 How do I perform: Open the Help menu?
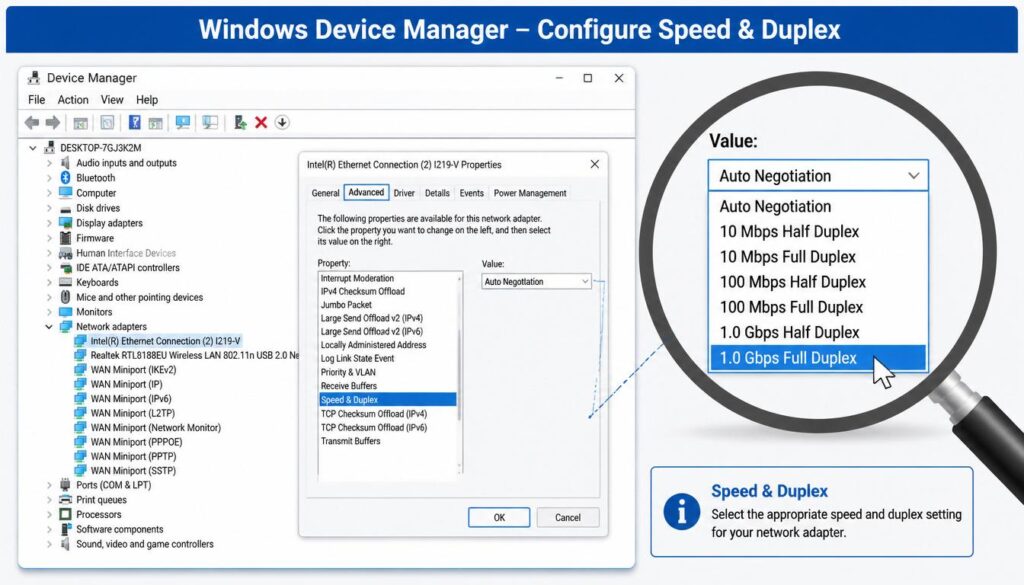[147, 100]
